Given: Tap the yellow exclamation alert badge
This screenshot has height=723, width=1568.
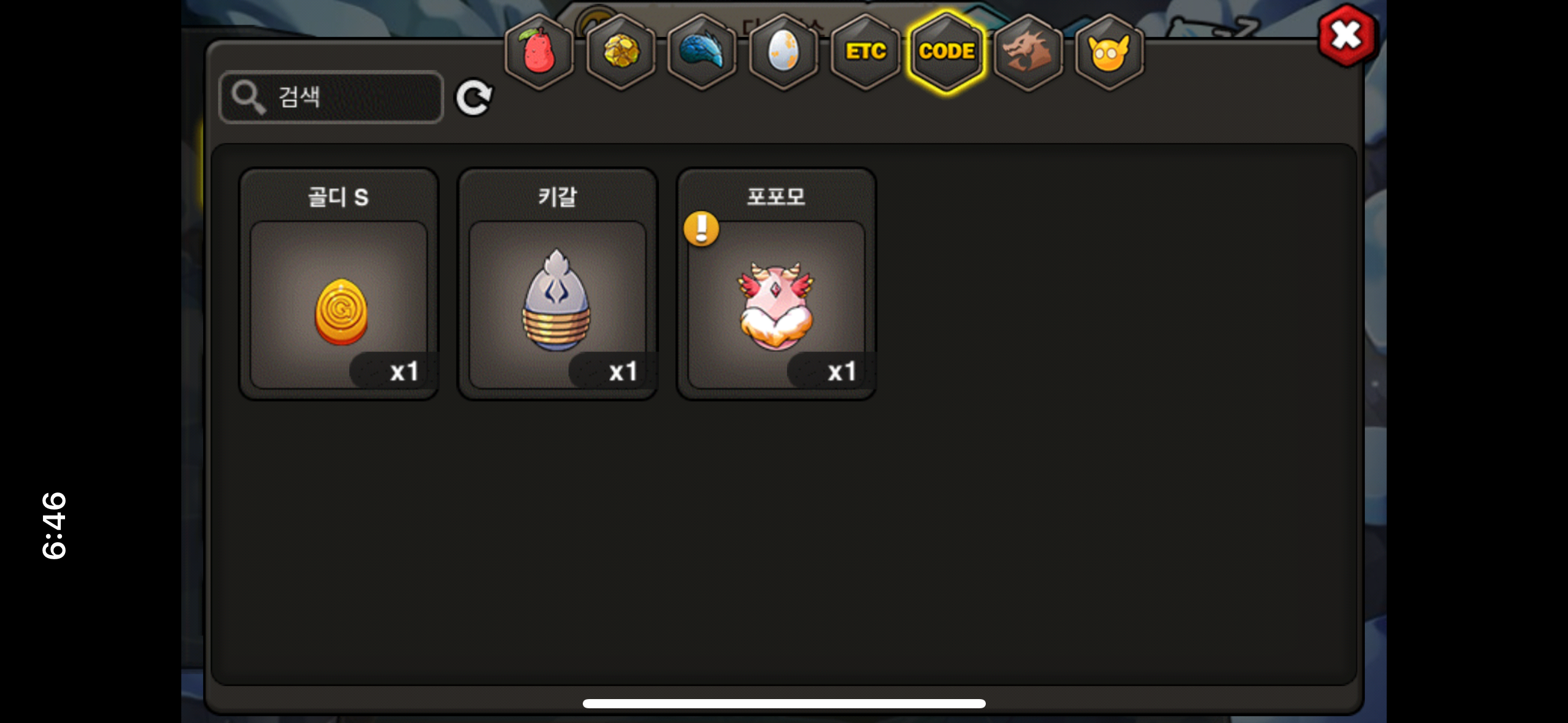Looking at the screenshot, I should pyautogui.click(x=701, y=229).
